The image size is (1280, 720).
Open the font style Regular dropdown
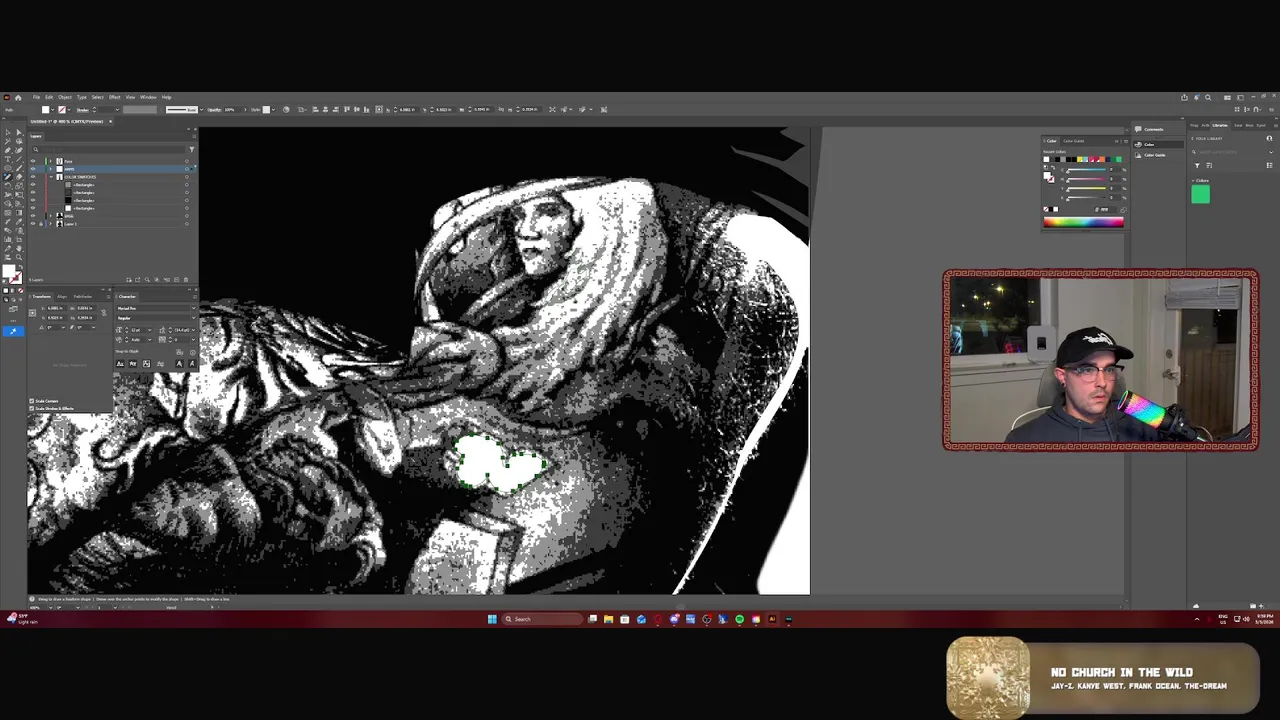click(194, 318)
